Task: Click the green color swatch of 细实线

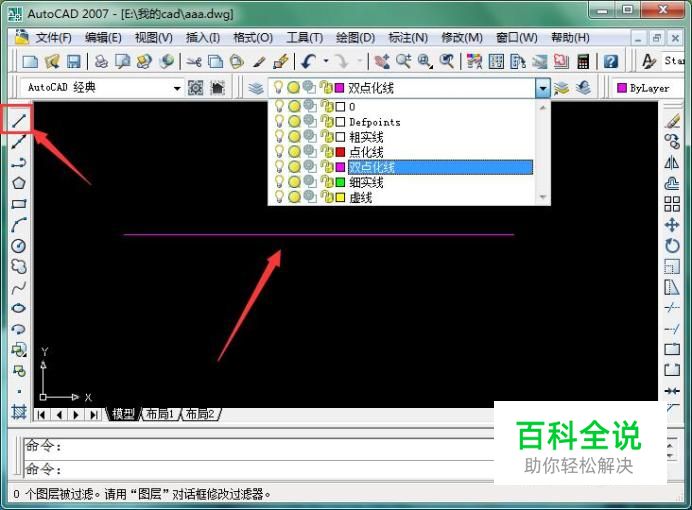Action: pos(340,182)
